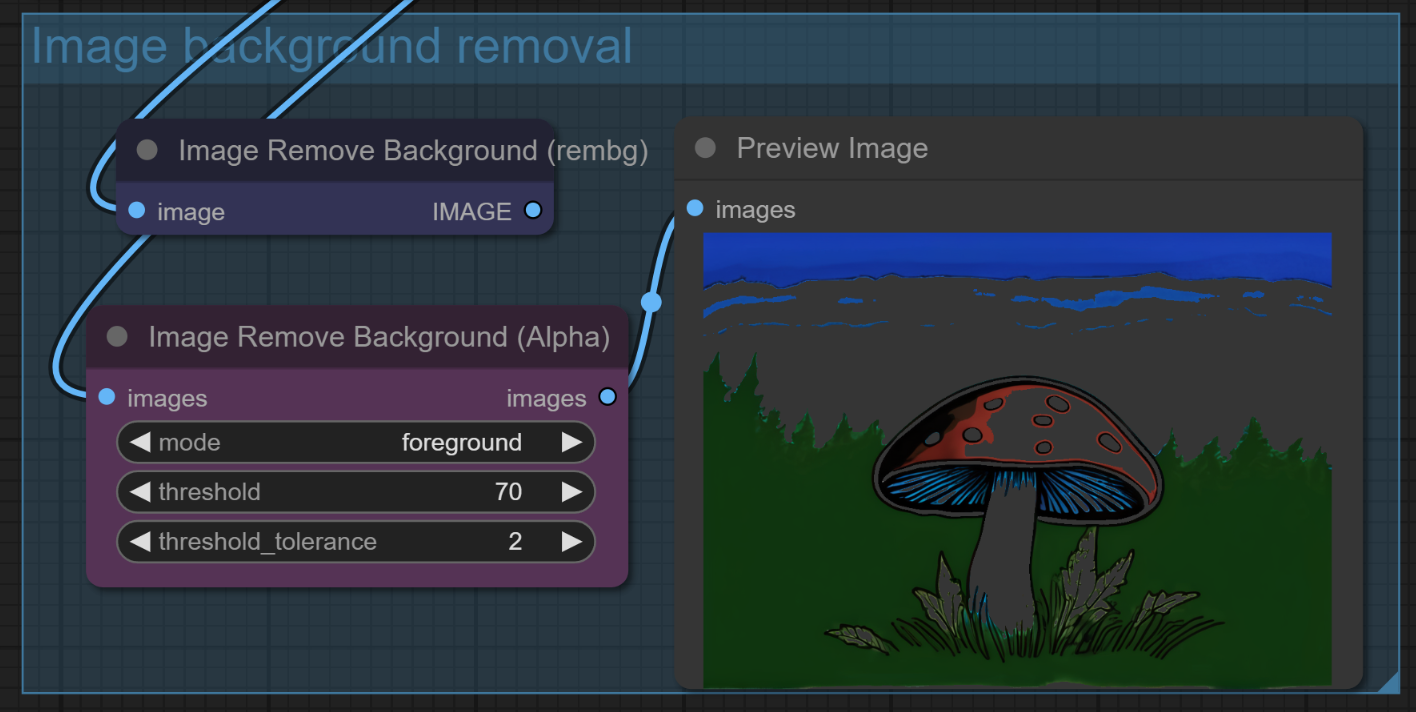Increase threshold using the right arrow

[571, 492]
